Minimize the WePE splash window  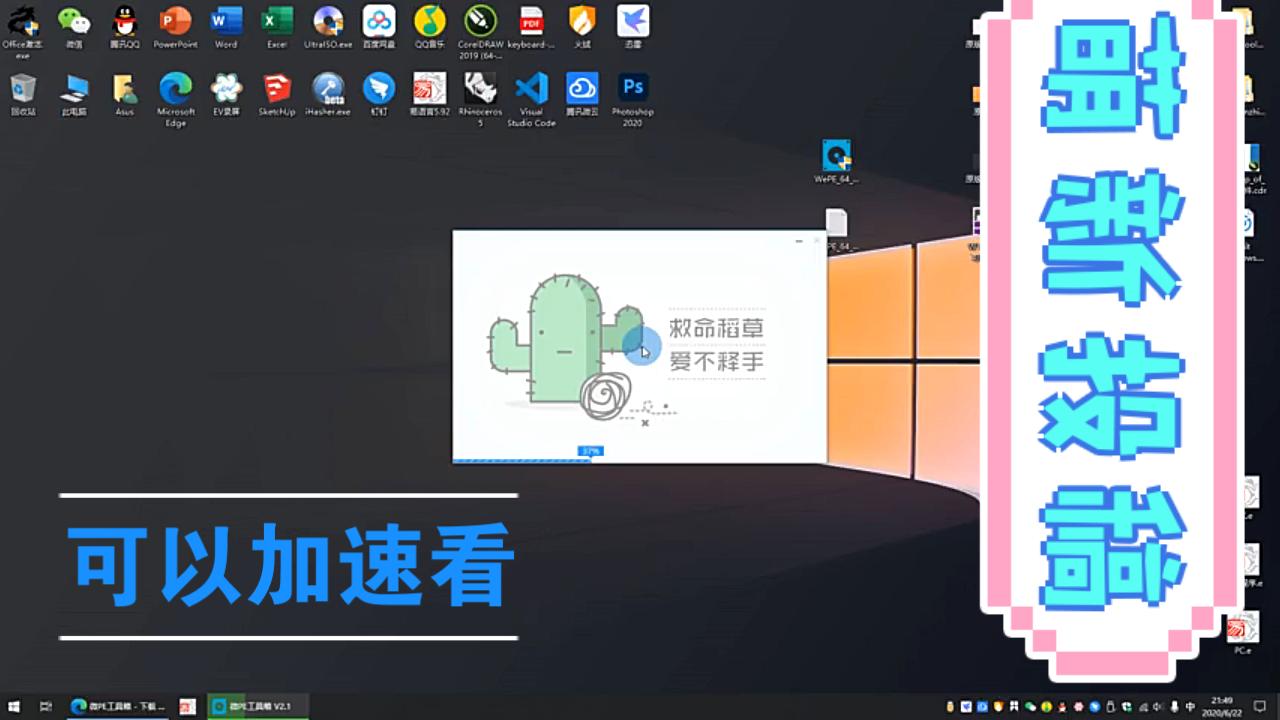(x=799, y=241)
